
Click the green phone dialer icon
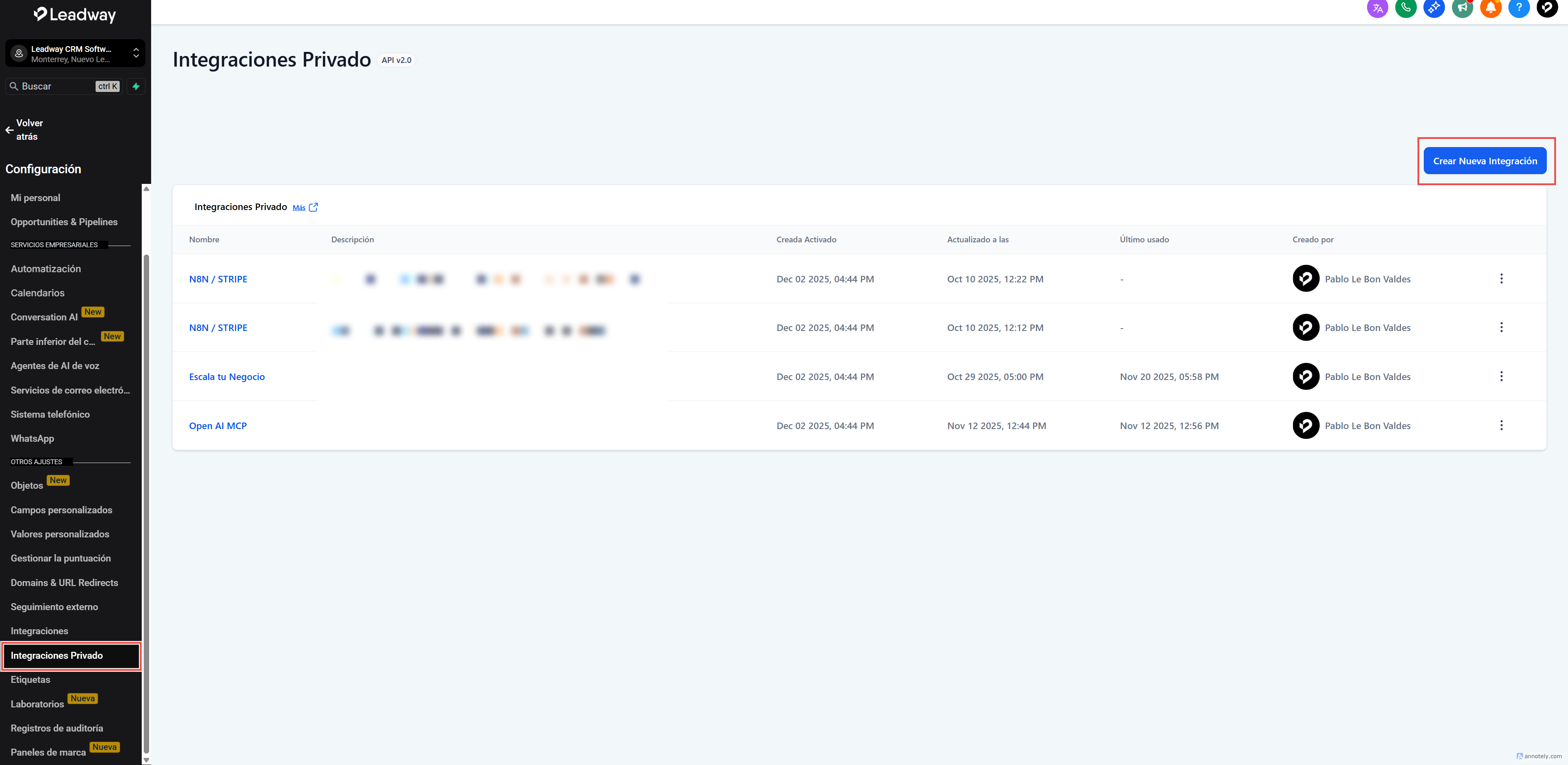click(1405, 8)
